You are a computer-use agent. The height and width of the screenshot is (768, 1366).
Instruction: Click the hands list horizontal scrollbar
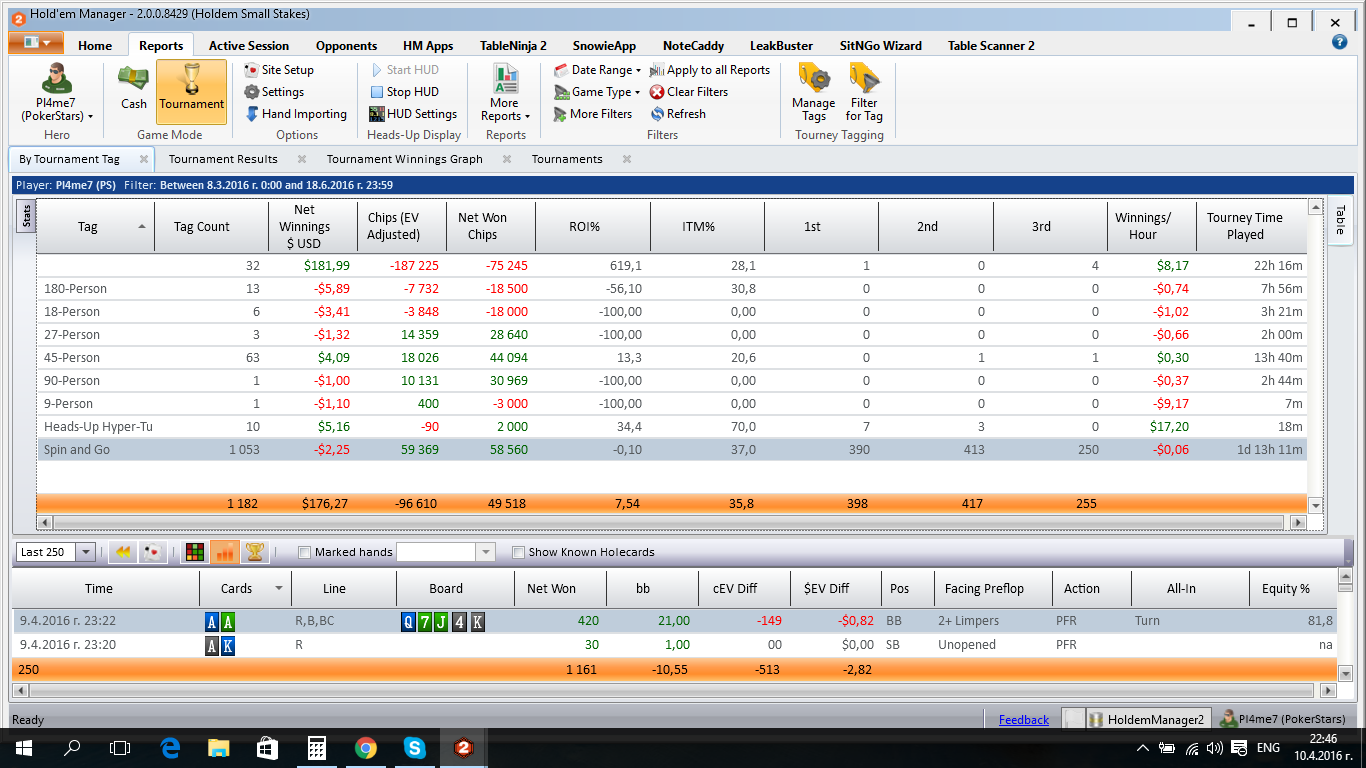click(x=670, y=690)
